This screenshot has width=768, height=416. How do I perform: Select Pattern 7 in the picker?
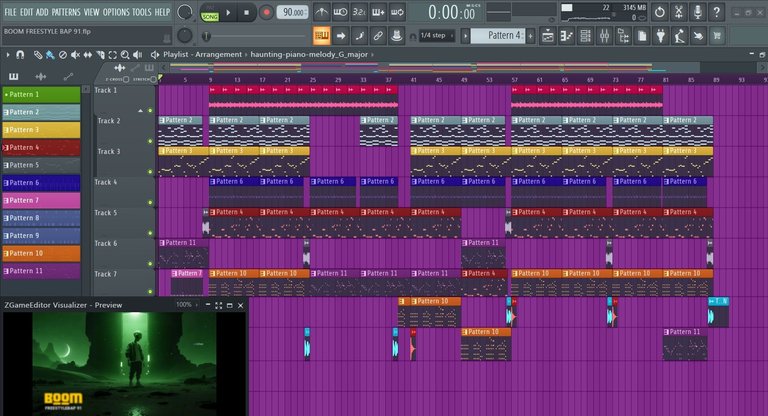coord(41,200)
